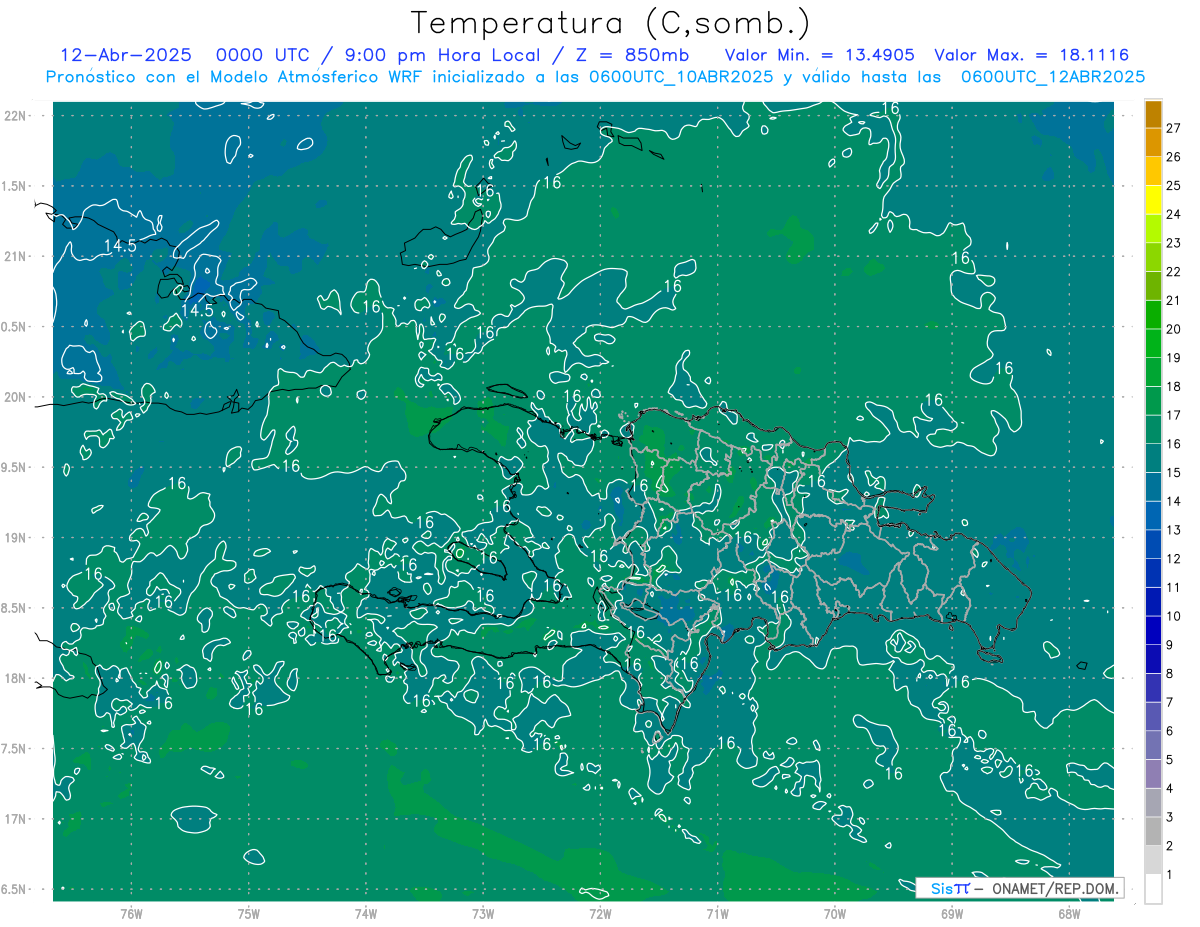Click the longitude label "71W"
The width and height of the screenshot is (1200, 927).
[717, 913]
